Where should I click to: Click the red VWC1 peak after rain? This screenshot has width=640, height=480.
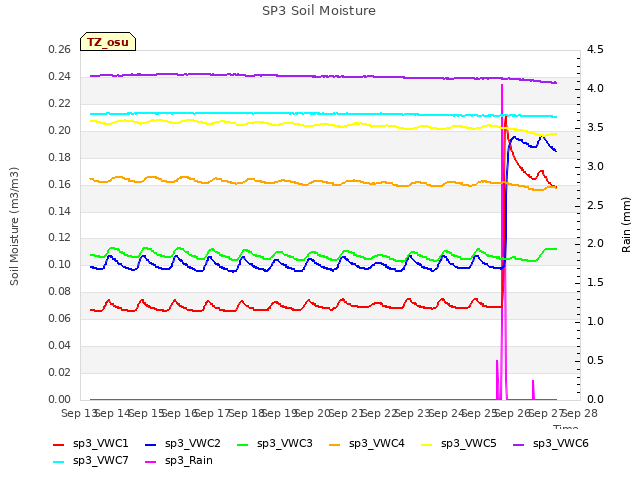tap(505, 118)
